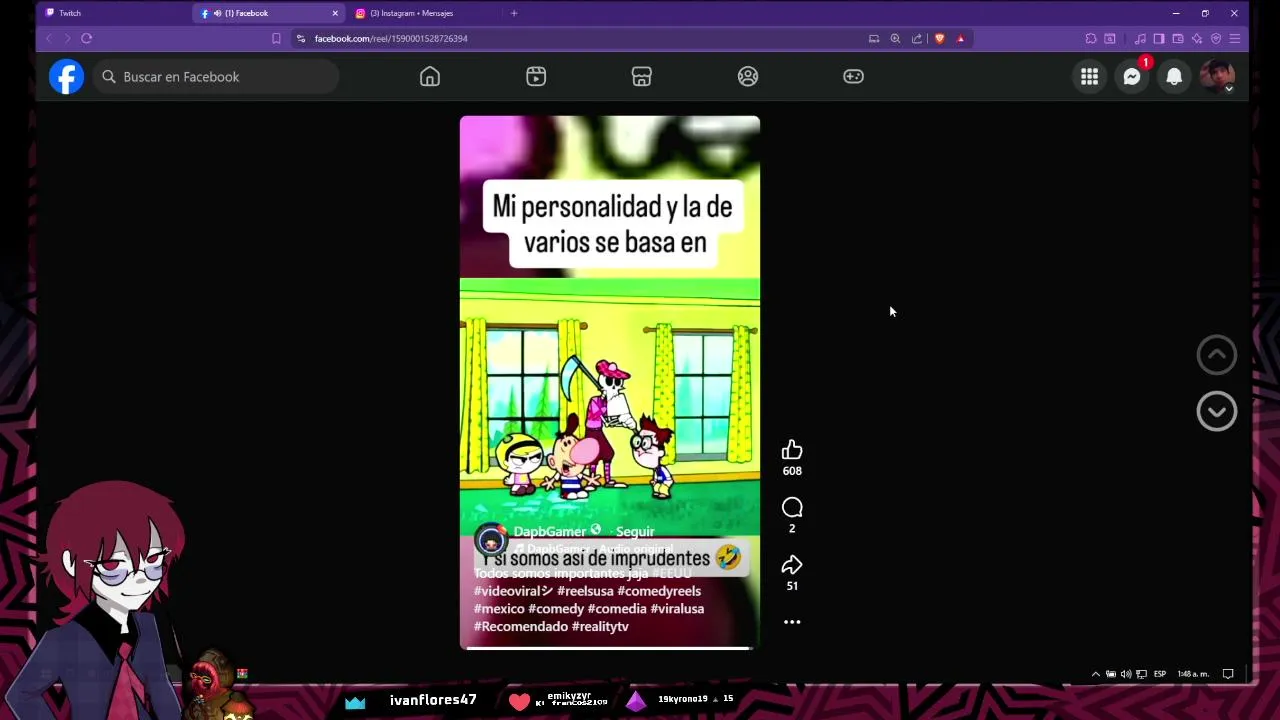Open Brave Rewards triangle icon

tap(960, 38)
